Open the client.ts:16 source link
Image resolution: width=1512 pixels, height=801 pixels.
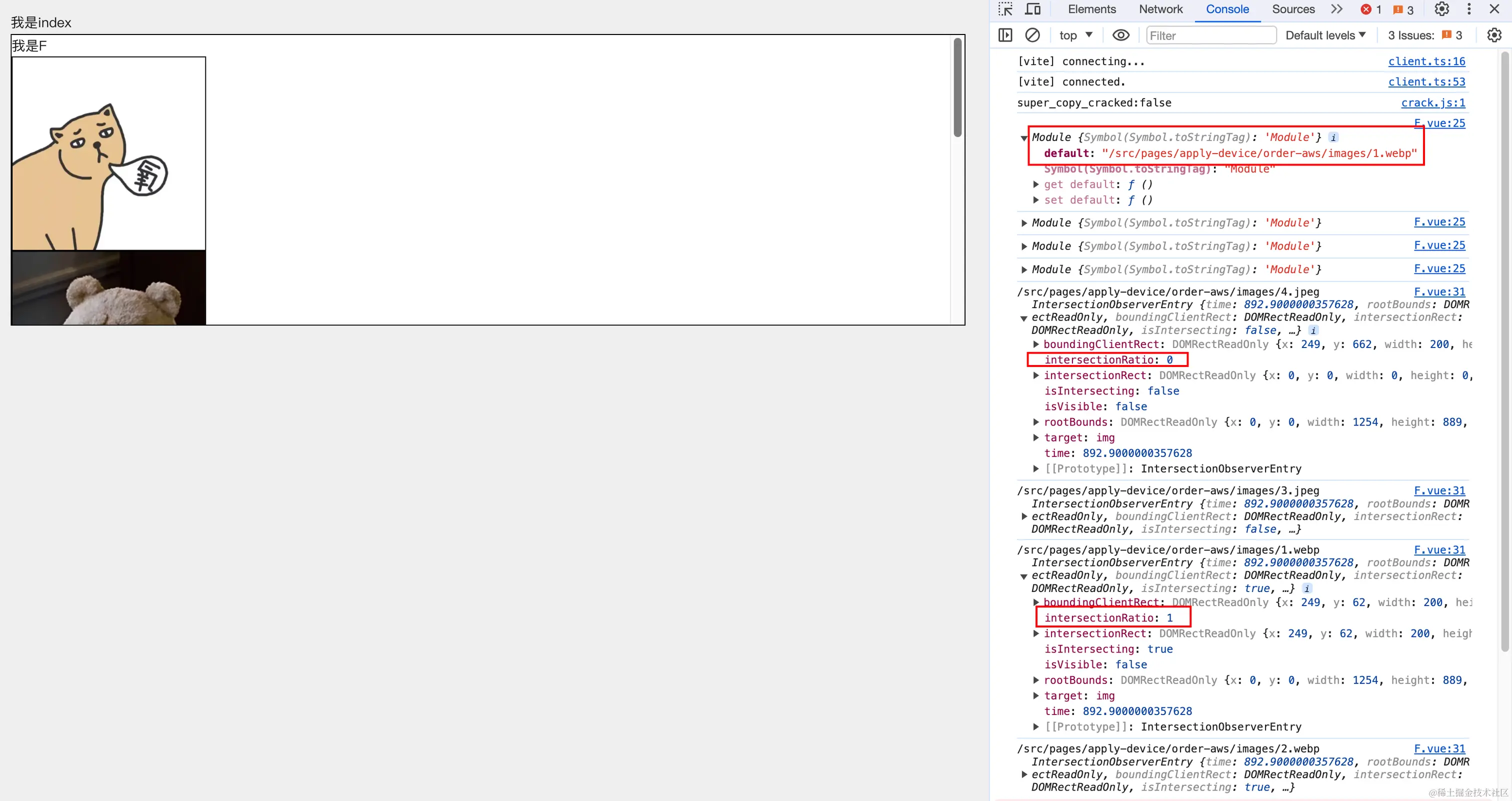[1426, 61]
